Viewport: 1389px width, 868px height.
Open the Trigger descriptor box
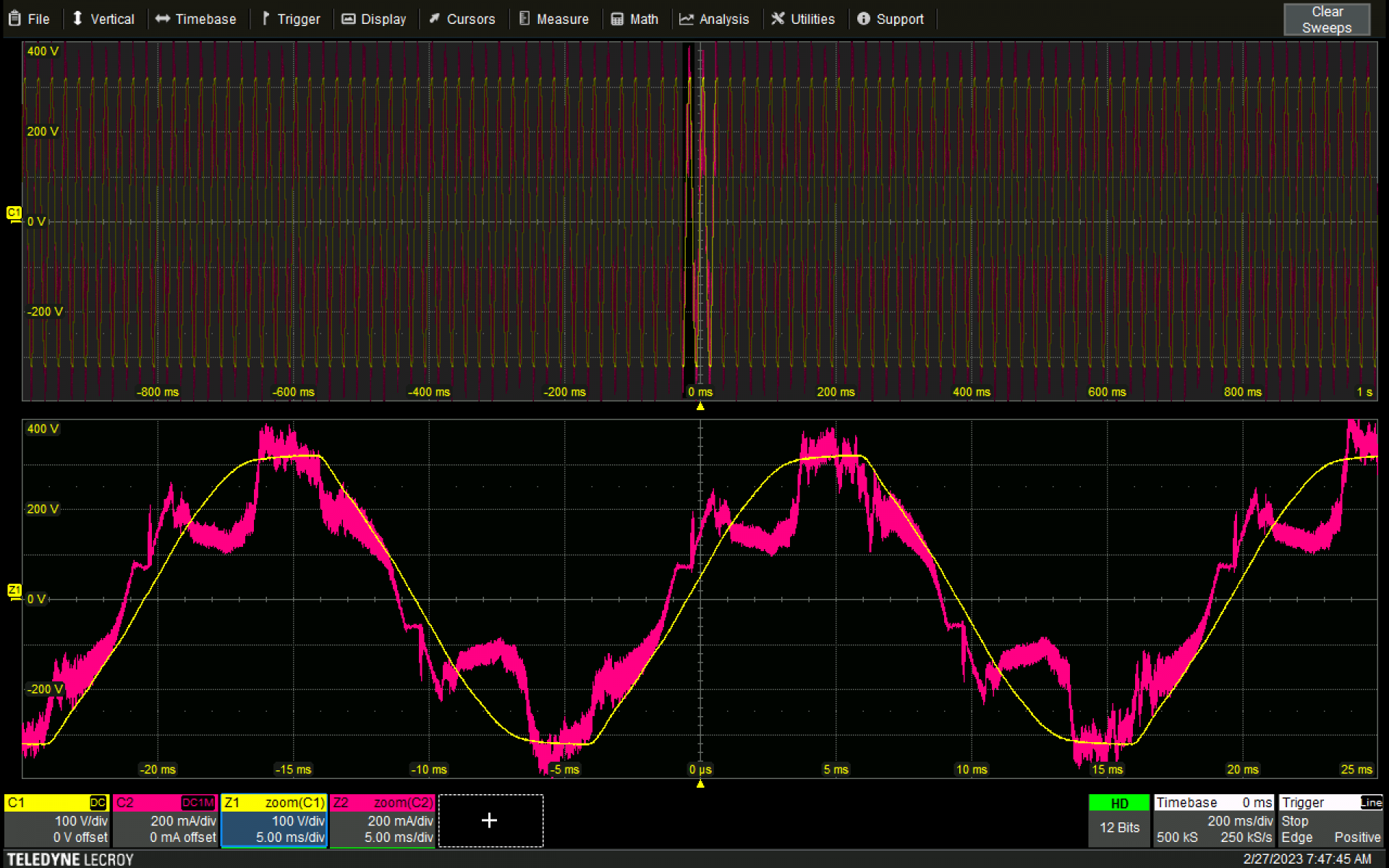1330,820
